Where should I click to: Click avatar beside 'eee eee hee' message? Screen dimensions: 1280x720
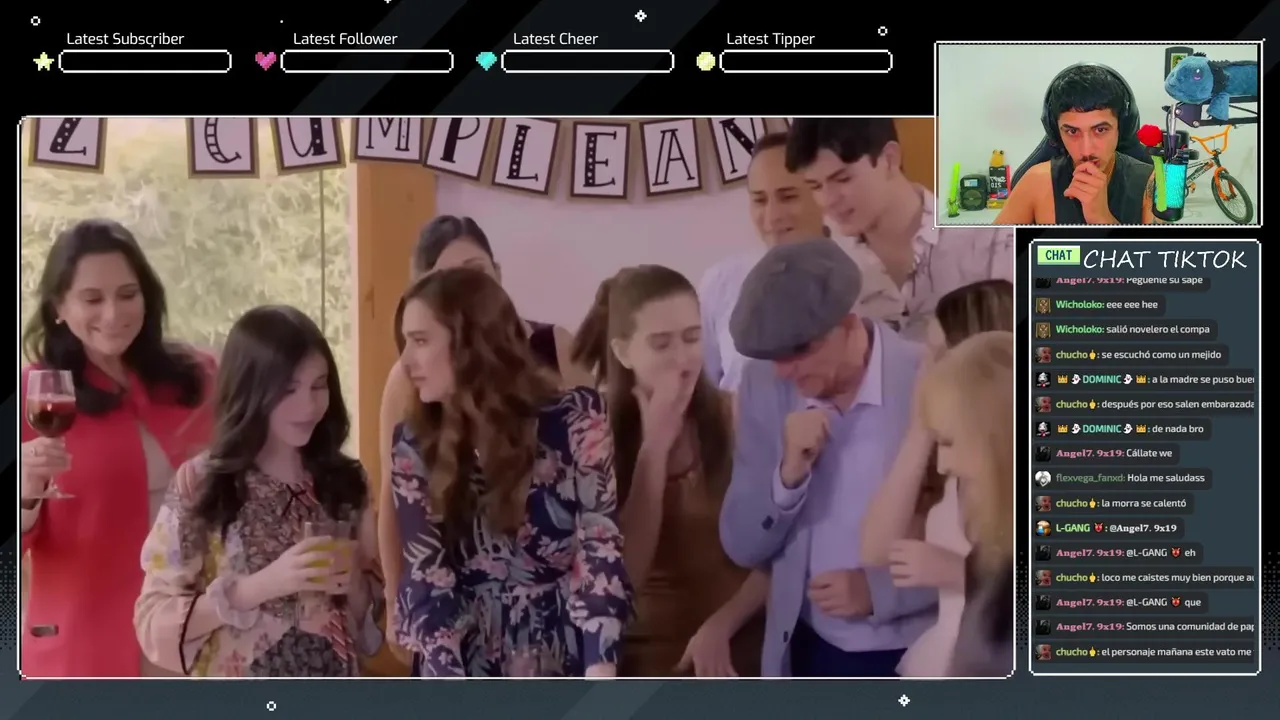tap(1043, 305)
